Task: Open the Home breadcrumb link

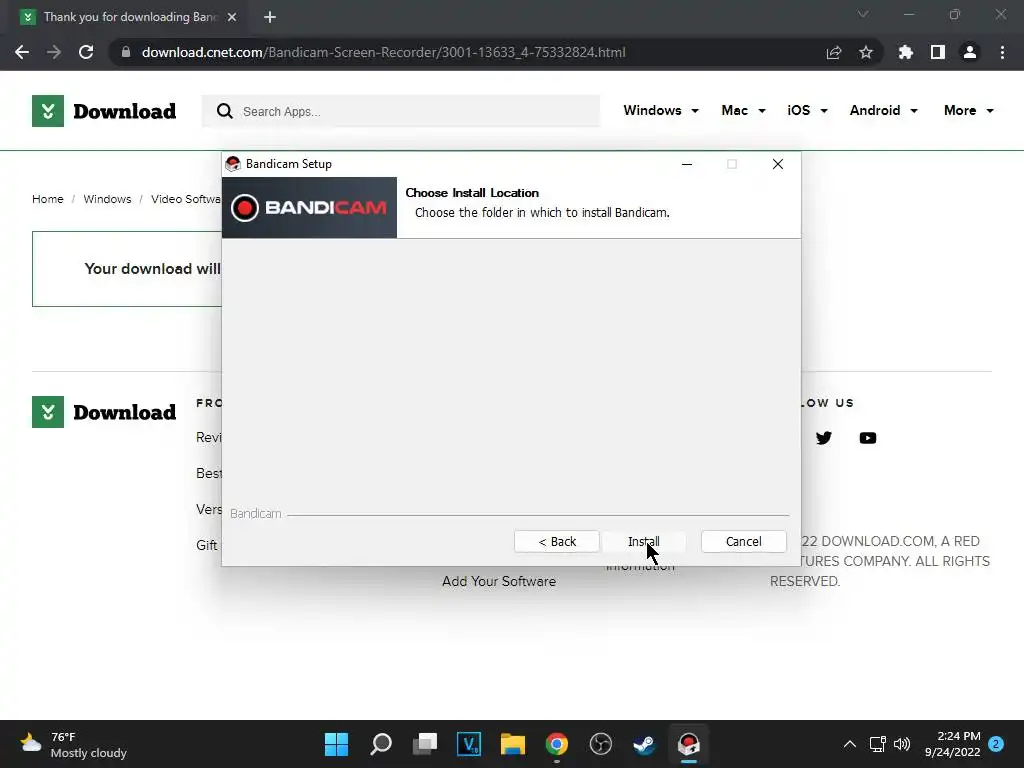Action: (x=48, y=199)
